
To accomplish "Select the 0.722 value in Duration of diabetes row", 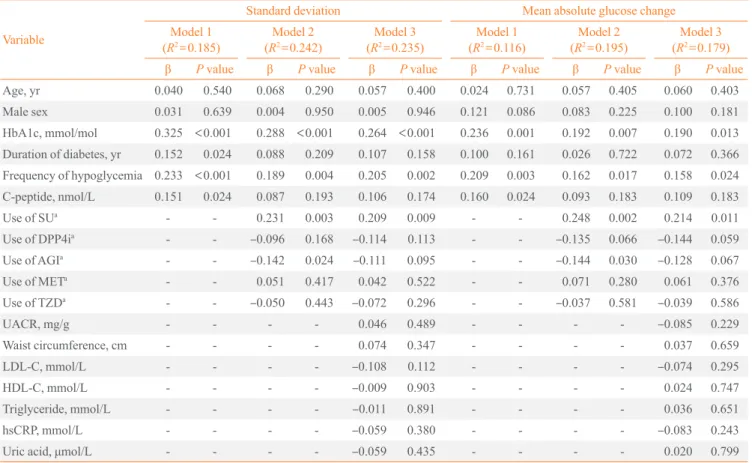I will (623, 154).
